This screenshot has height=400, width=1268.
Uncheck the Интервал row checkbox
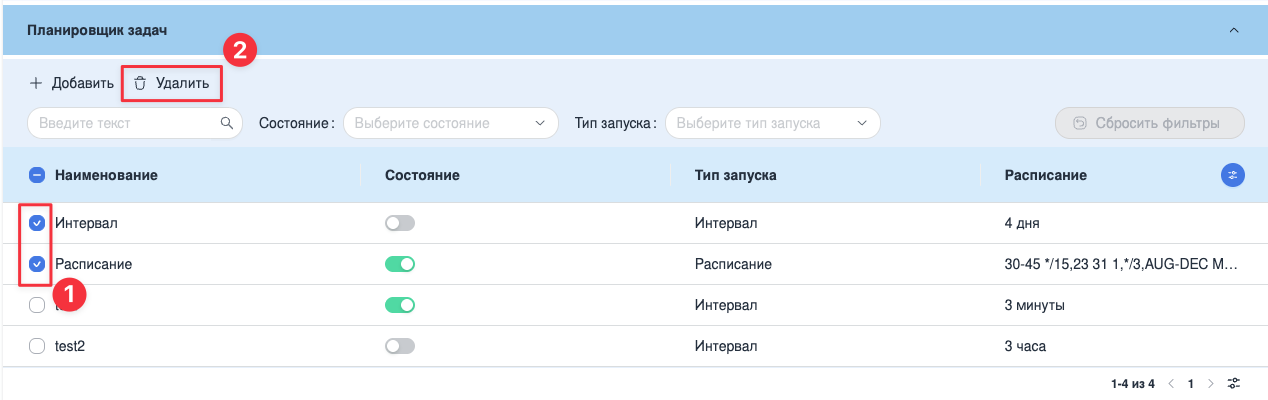click(x=37, y=223)
